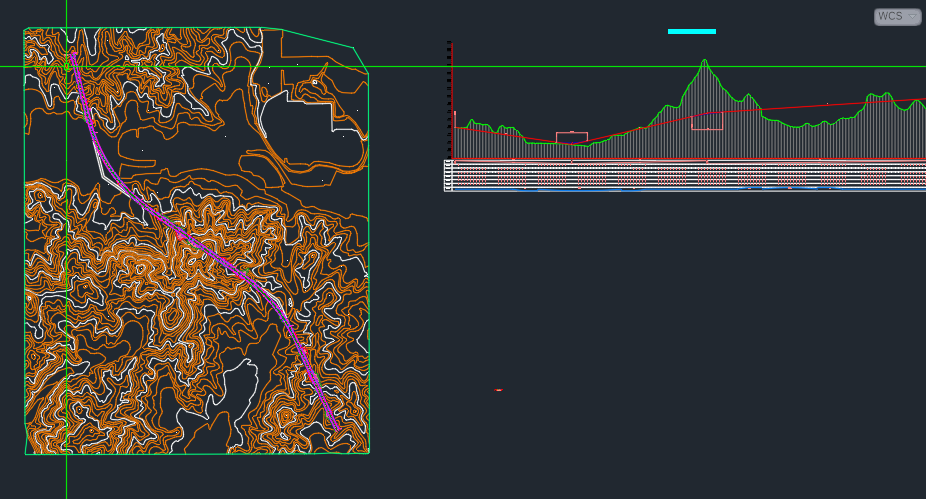
Task: Click the bottom-left corner of the green boundary
Action: (x=25, y=454)
